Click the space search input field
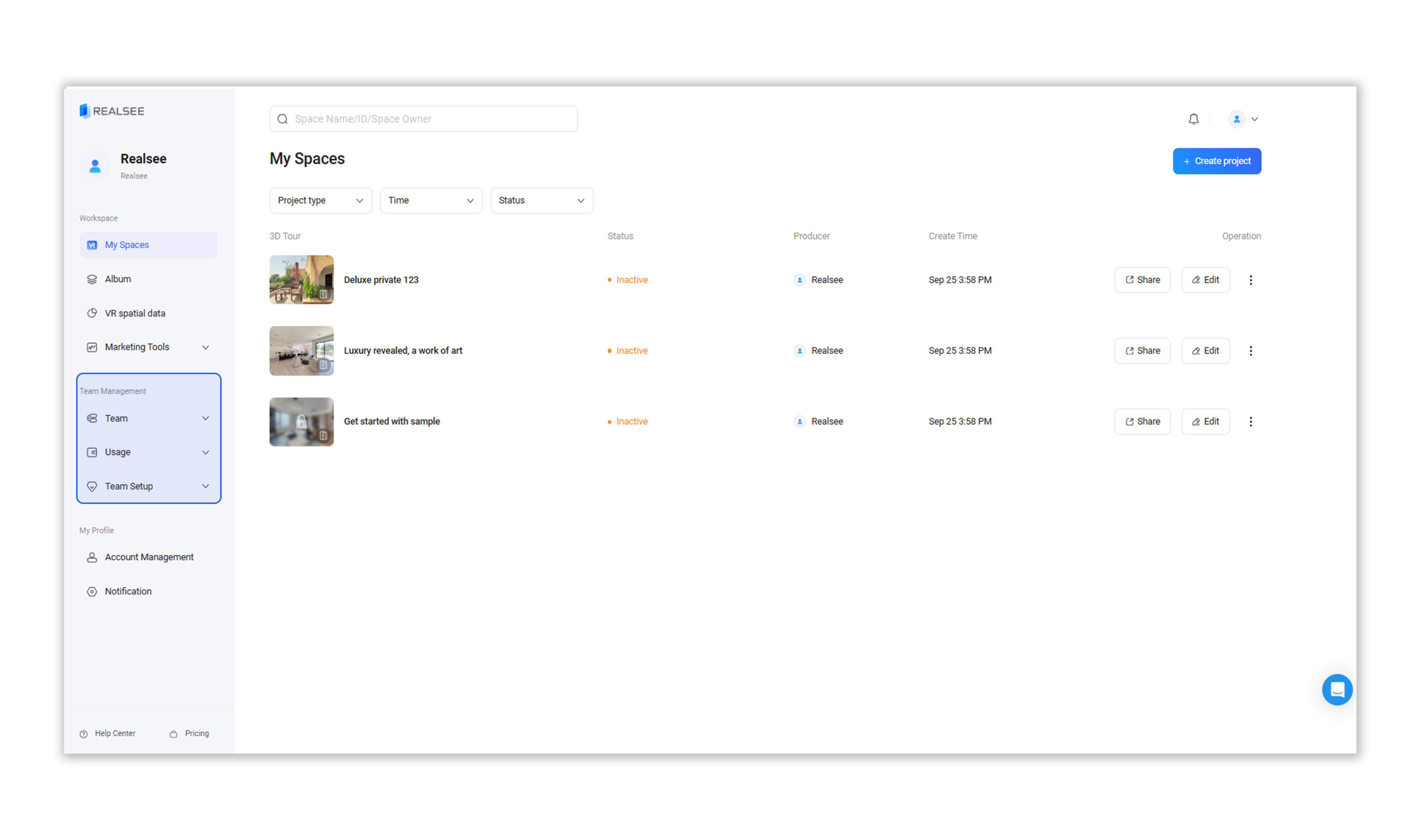1423x840 pixels. tap(430, 119)
